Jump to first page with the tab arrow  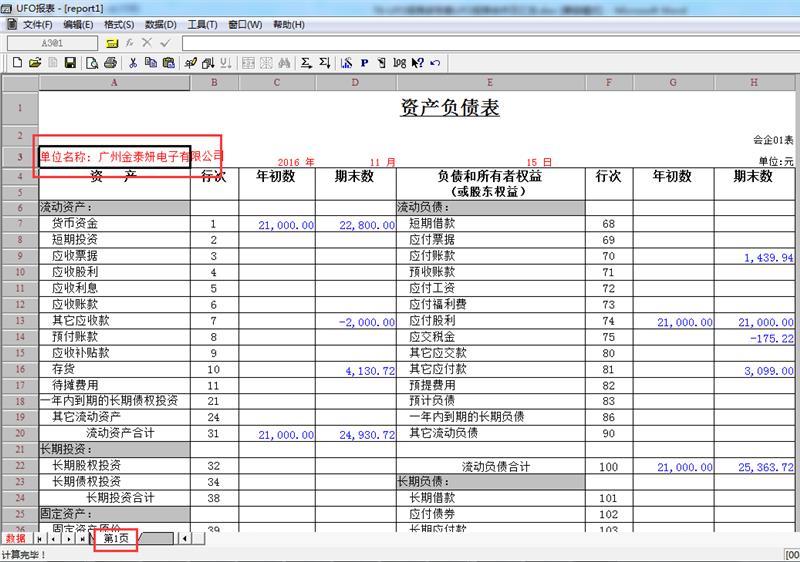point(40,539)
